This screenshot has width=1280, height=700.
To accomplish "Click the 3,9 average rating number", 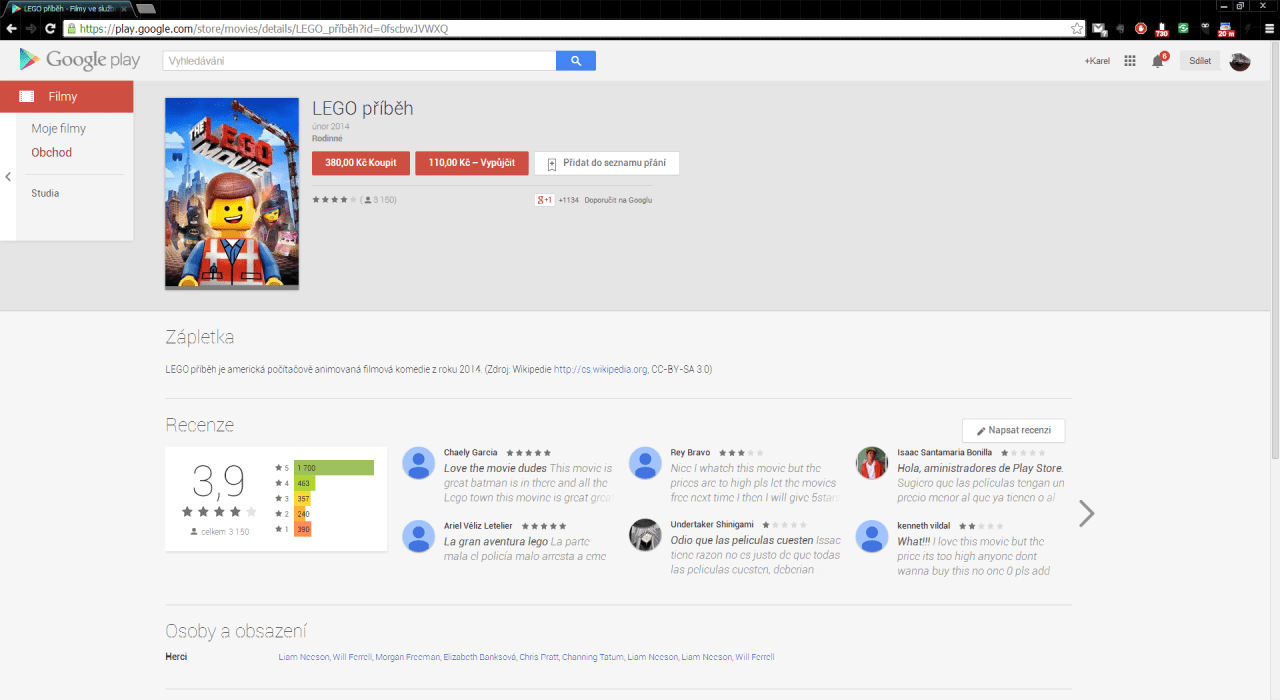I will coord(219,482).
